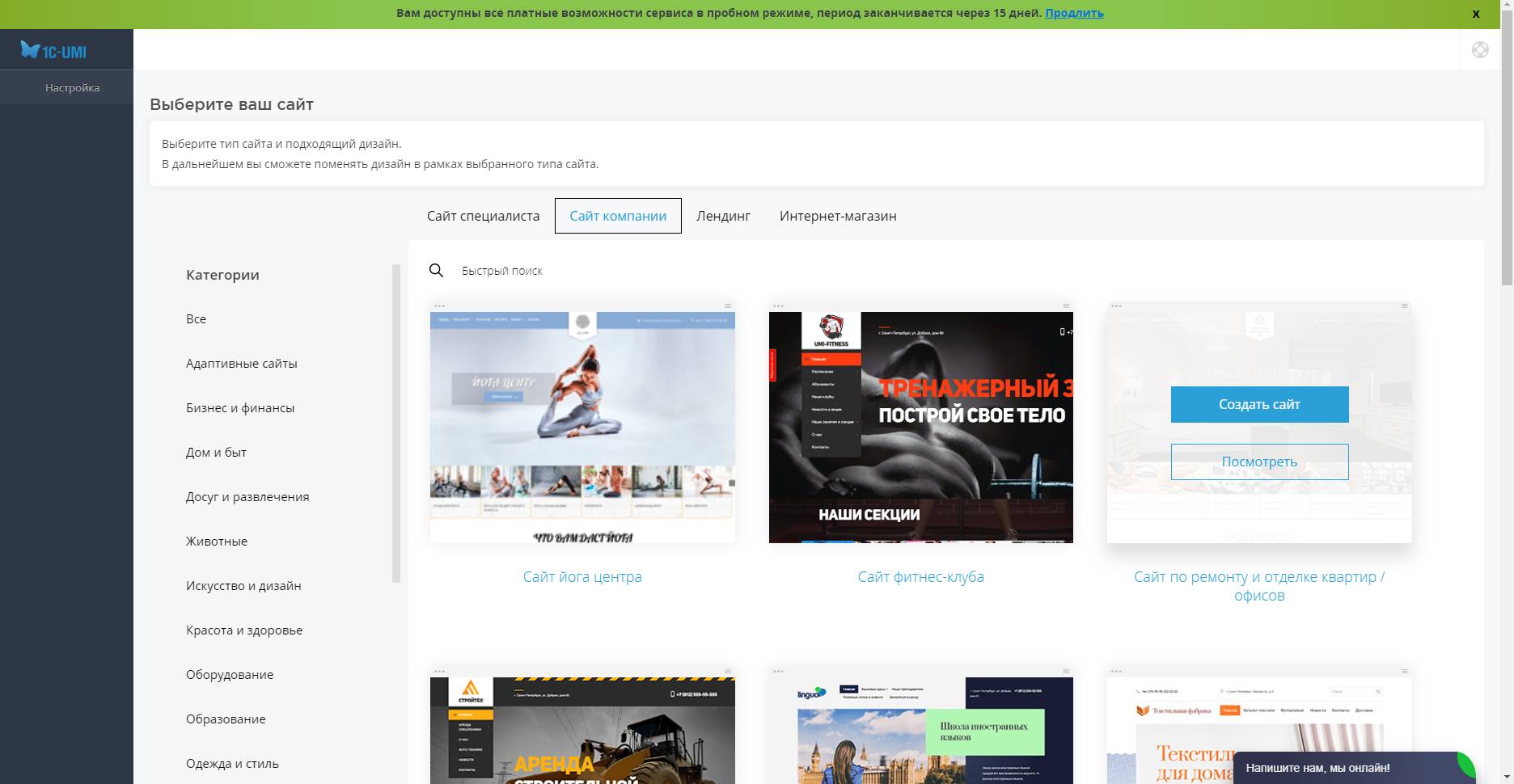Open the Досуг и развлечения category
Image resolution: width=1514 pixels, height=784 pixels.
click(x=247, y=496)
